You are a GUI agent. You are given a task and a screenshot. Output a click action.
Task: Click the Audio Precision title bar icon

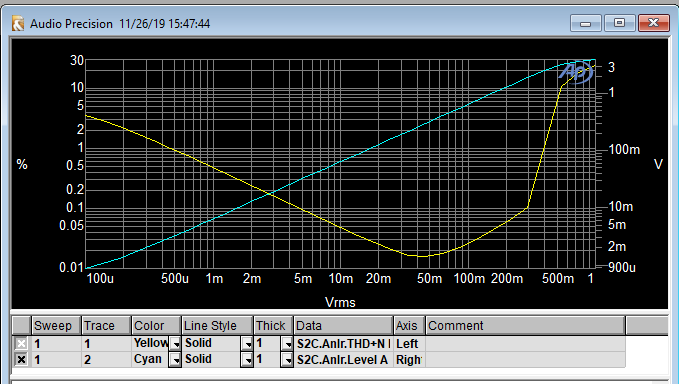click(x=18, y=23)
